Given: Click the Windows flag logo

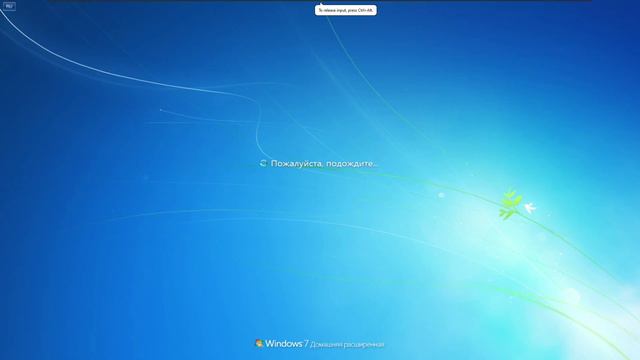Looking at the screenshot, I should [x=259, y=343].
